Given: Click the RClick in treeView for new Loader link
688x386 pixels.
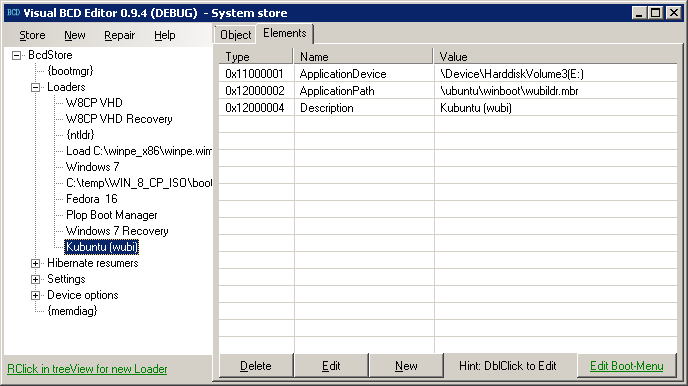Looking at the screenshot, I should [87, 369].
